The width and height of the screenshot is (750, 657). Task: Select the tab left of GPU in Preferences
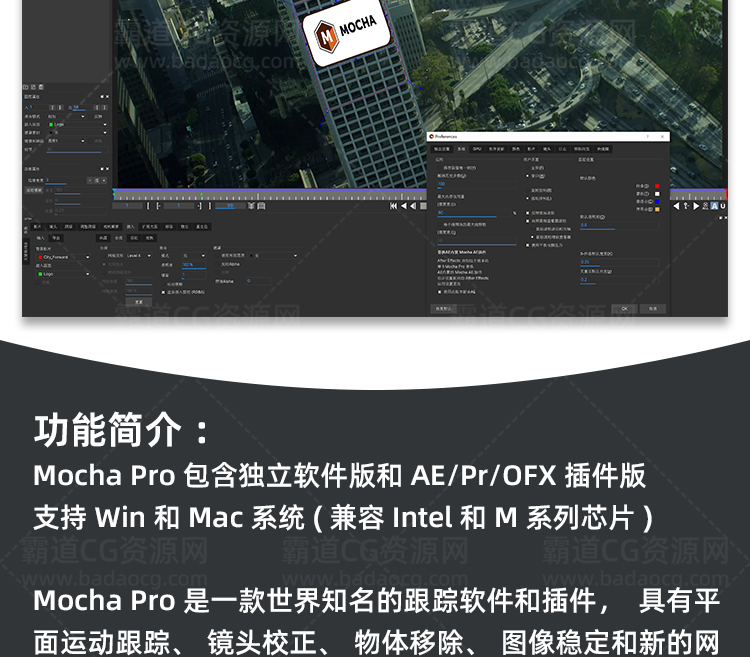coord(461,149)
